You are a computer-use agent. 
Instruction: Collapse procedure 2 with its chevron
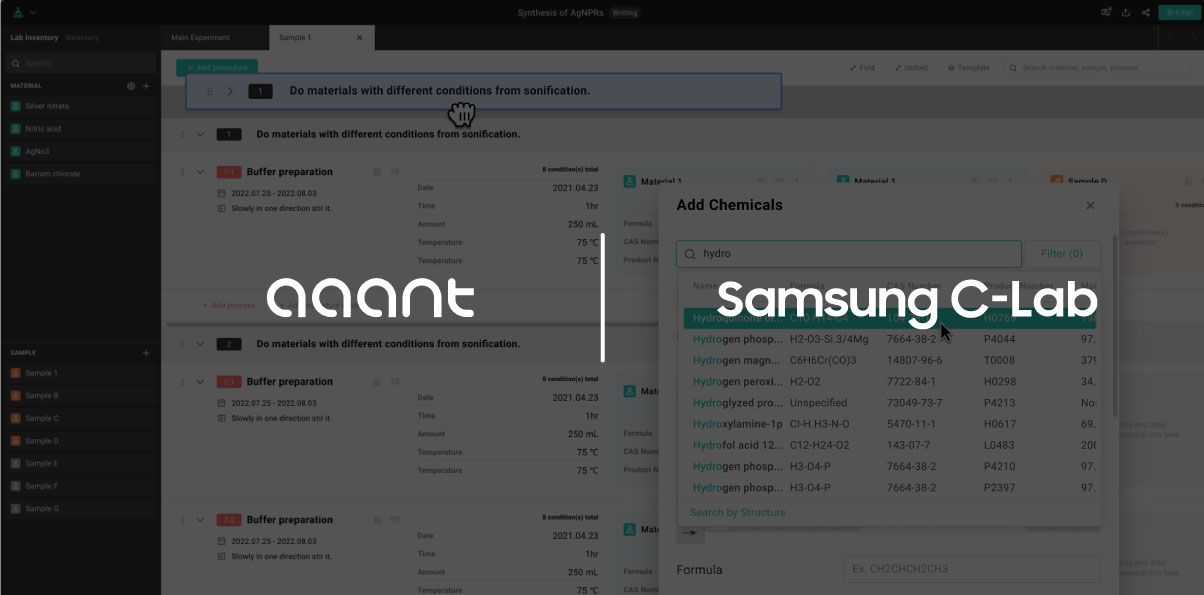tap(200, 344)
